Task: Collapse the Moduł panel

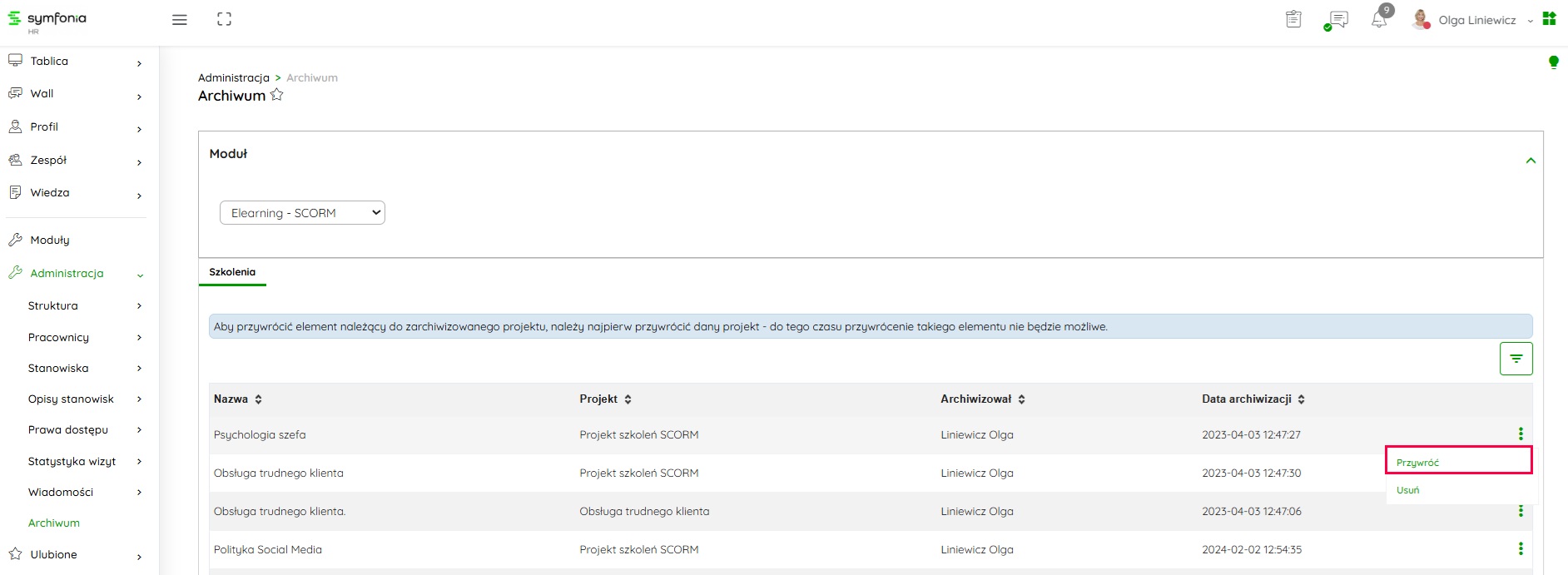Action: (1530, 161)
